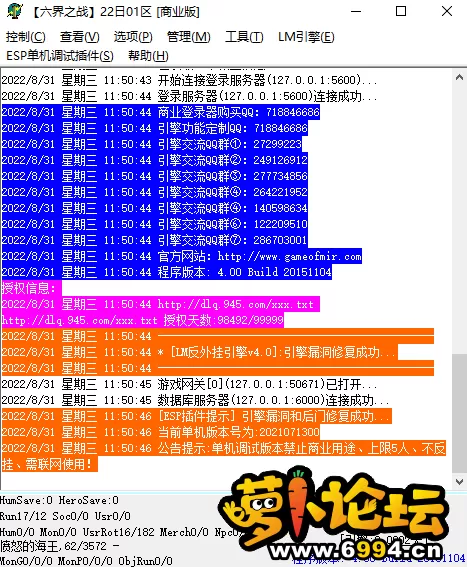The width and height of the screenshot is (467, 567).
Task: Select the 授权信息: log line
Action: pos(31,288)
